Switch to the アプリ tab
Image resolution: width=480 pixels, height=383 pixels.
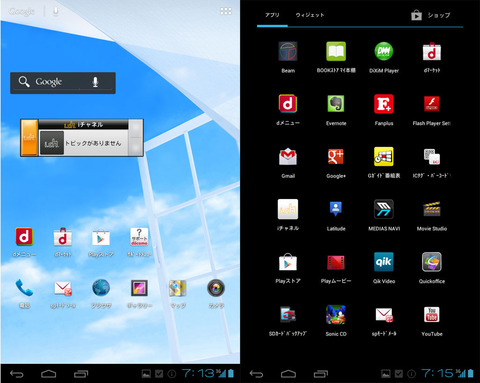coord(272,15)
